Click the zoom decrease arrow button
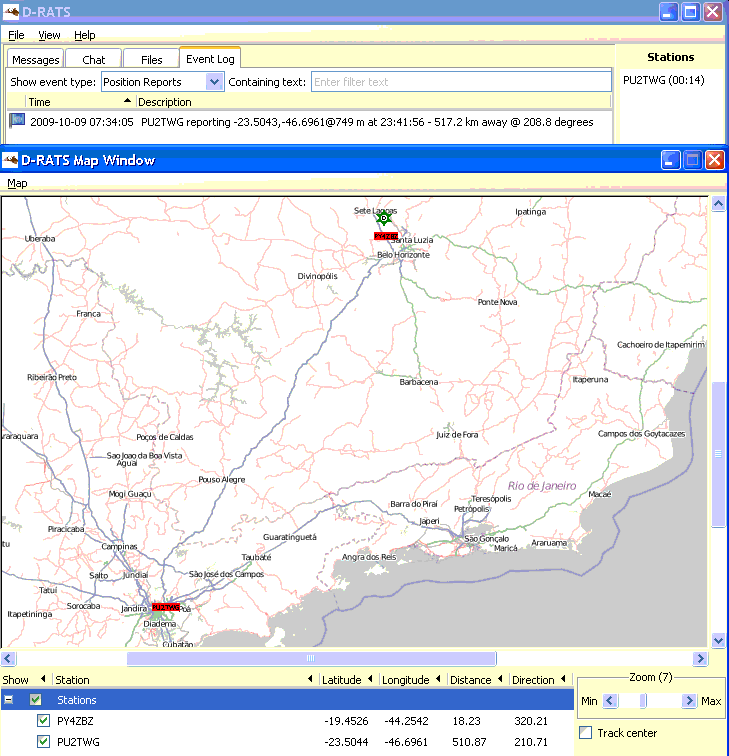This screenshot has width=729, height=756. click(609, 701)
